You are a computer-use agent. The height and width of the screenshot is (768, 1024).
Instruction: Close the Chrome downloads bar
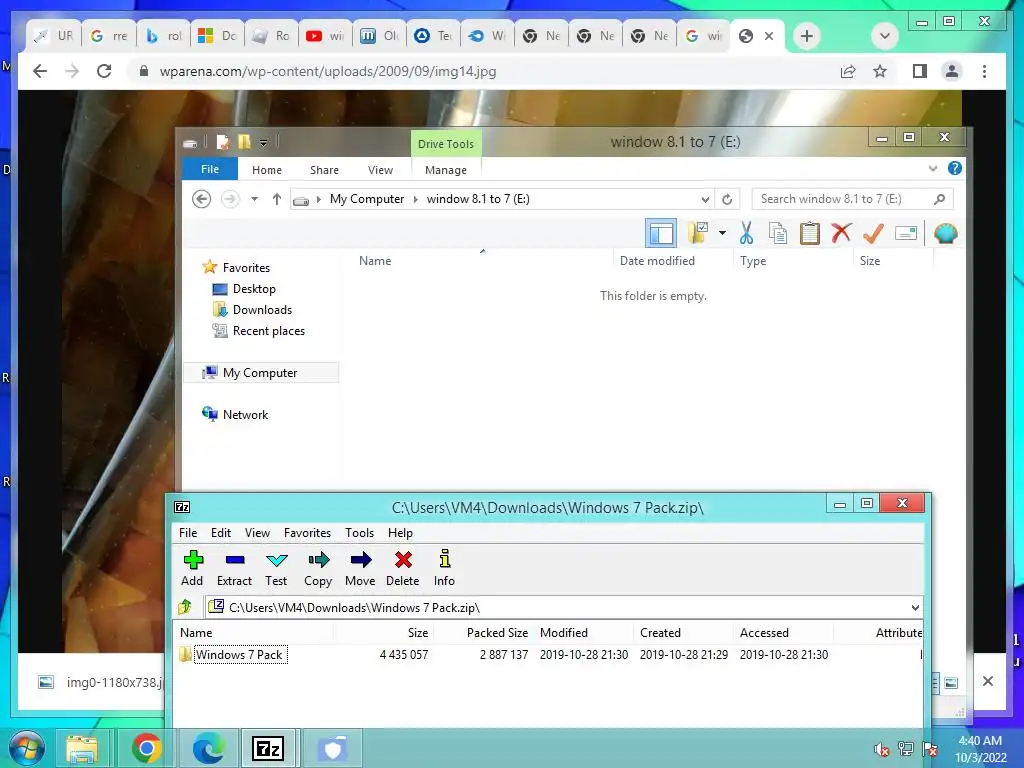(987, 681)
